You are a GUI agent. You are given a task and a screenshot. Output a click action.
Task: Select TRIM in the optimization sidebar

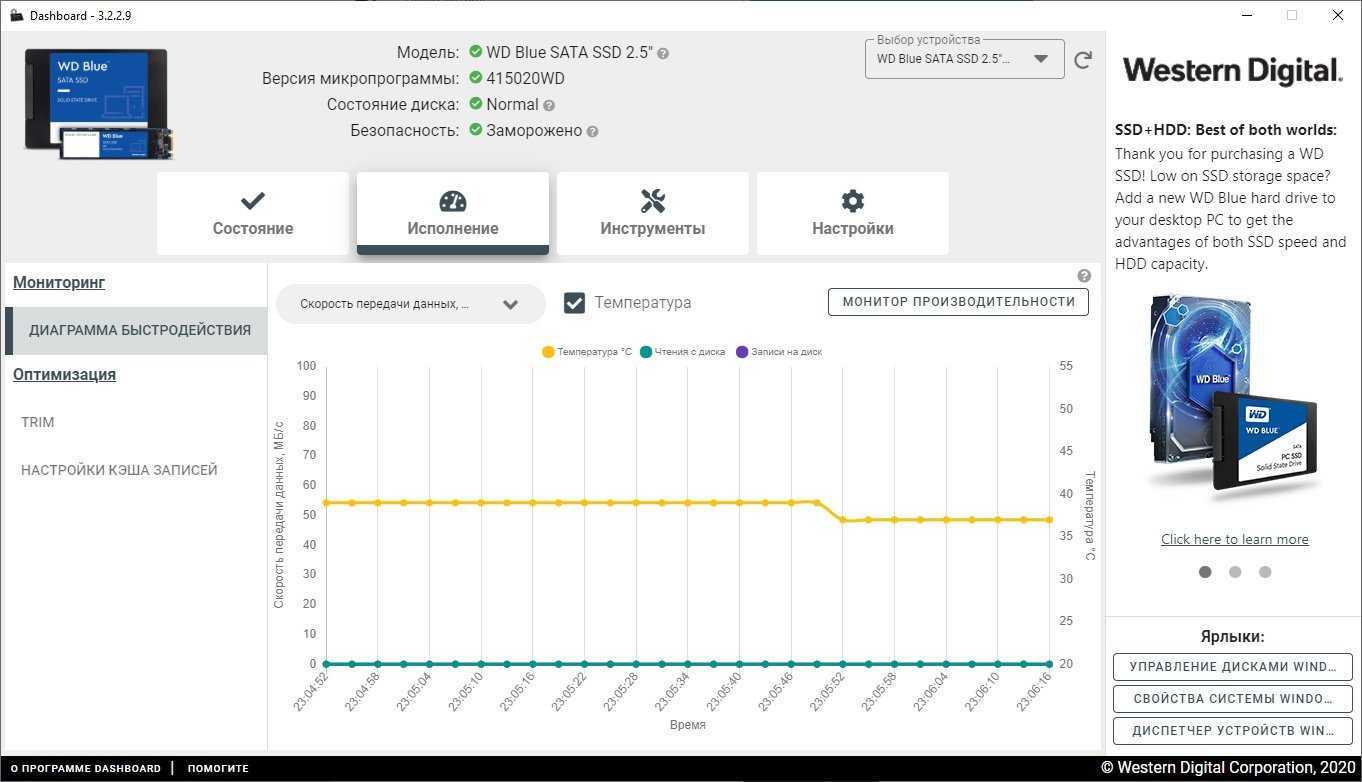[38, 422]
